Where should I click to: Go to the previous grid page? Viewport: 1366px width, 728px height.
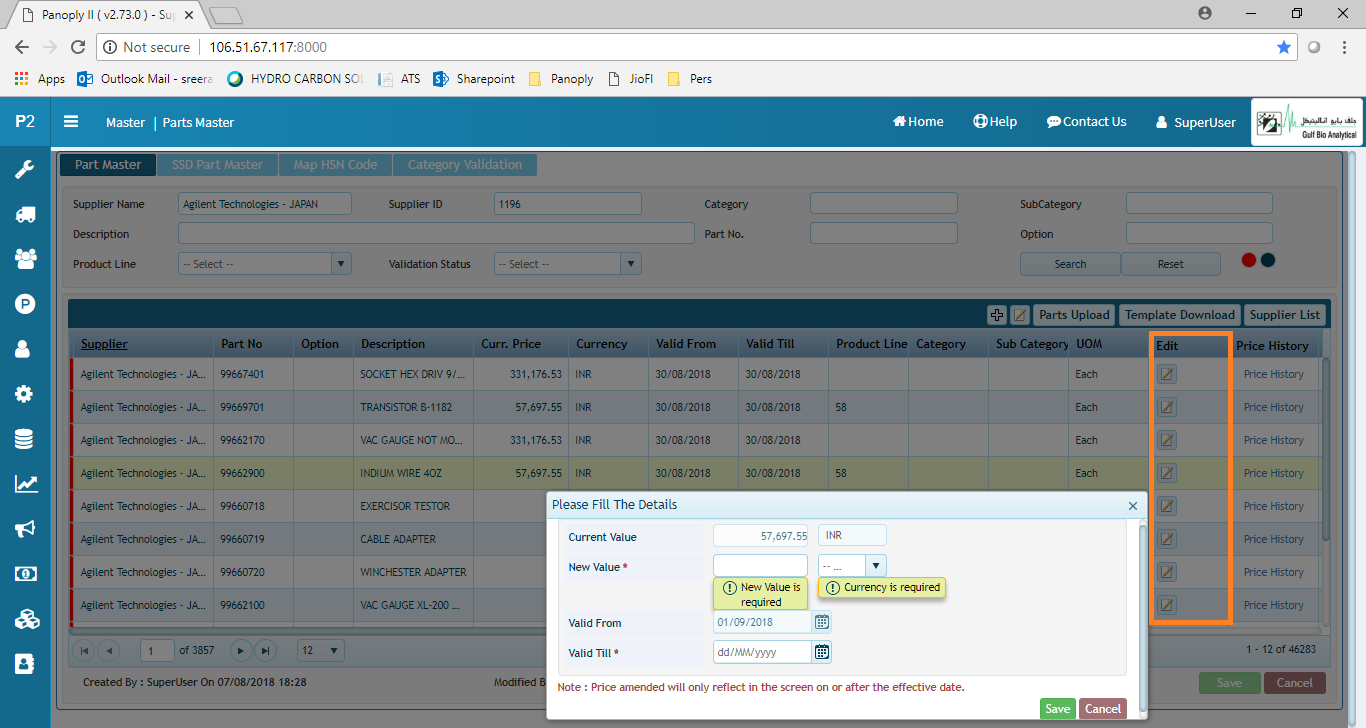(109, 650)
